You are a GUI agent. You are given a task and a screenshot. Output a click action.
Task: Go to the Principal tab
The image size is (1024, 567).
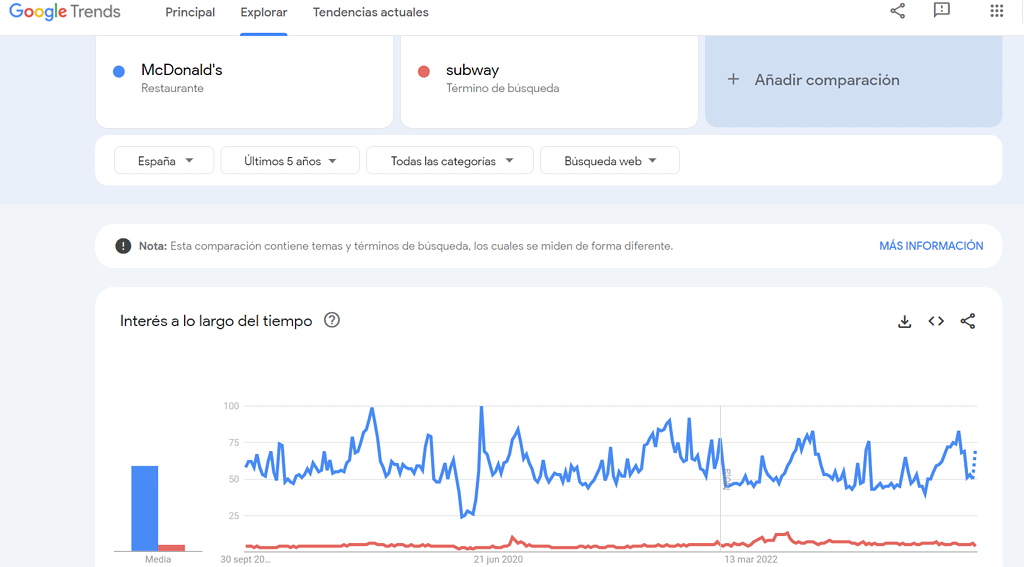190,12
